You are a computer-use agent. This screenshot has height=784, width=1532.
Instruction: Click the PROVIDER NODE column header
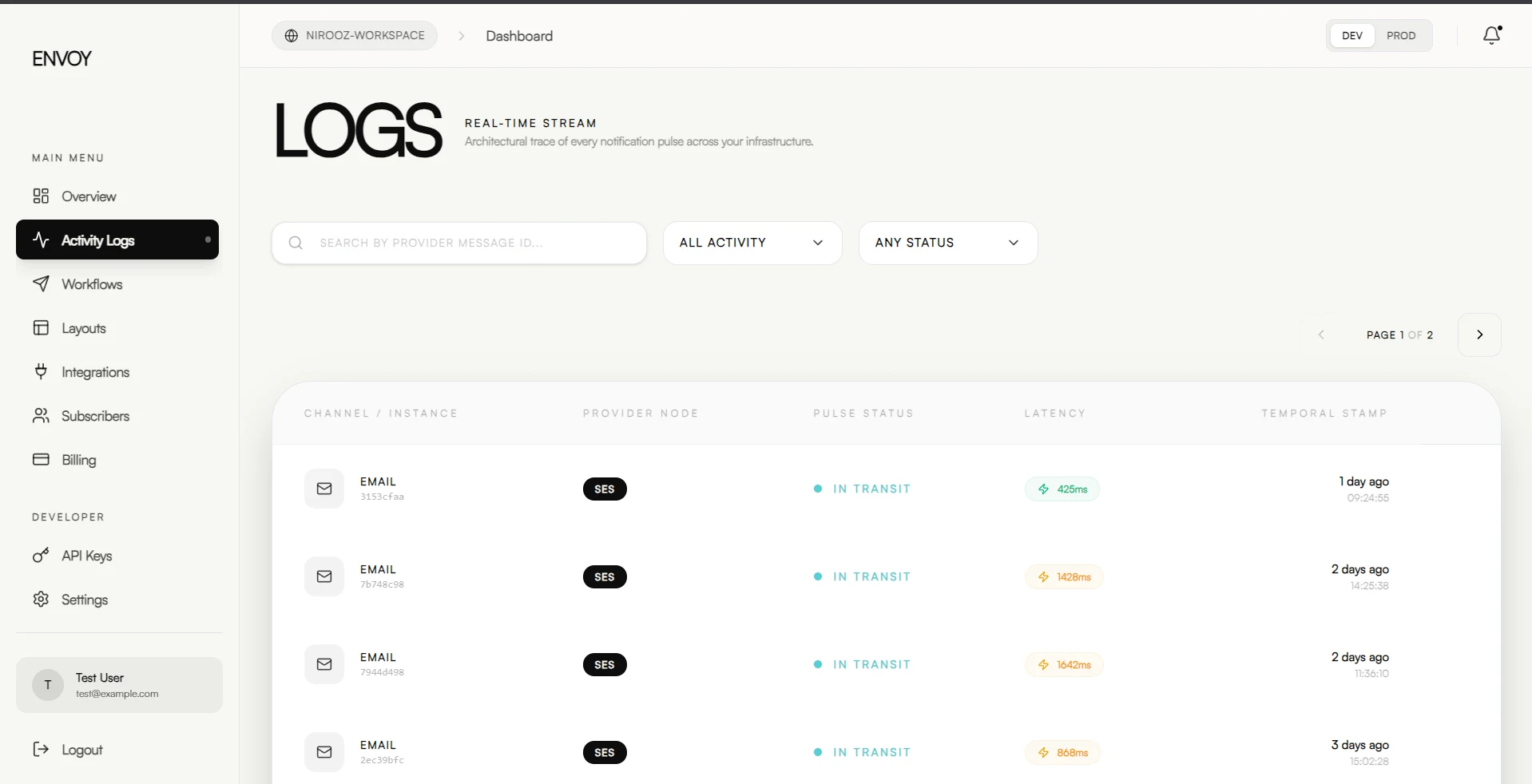641,414
